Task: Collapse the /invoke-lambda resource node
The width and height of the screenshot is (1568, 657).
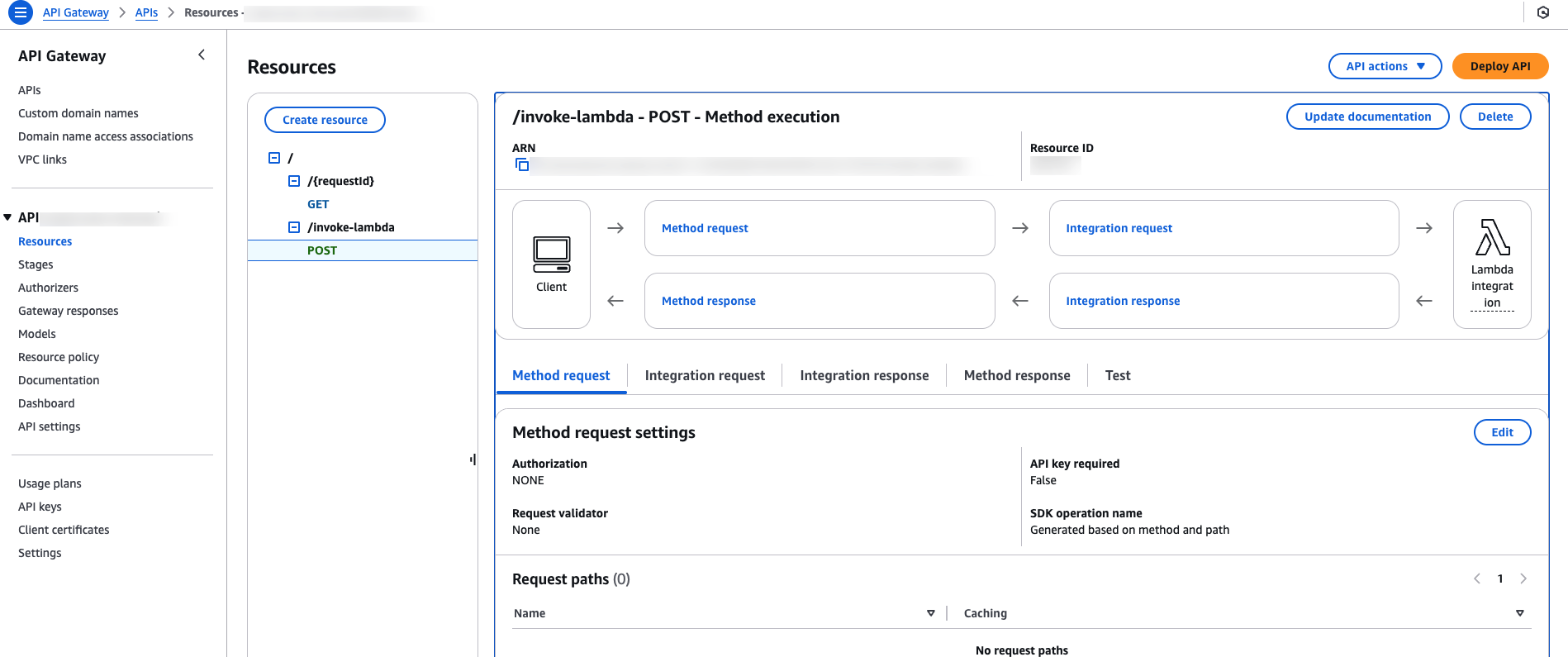Action: click(293, 227)
